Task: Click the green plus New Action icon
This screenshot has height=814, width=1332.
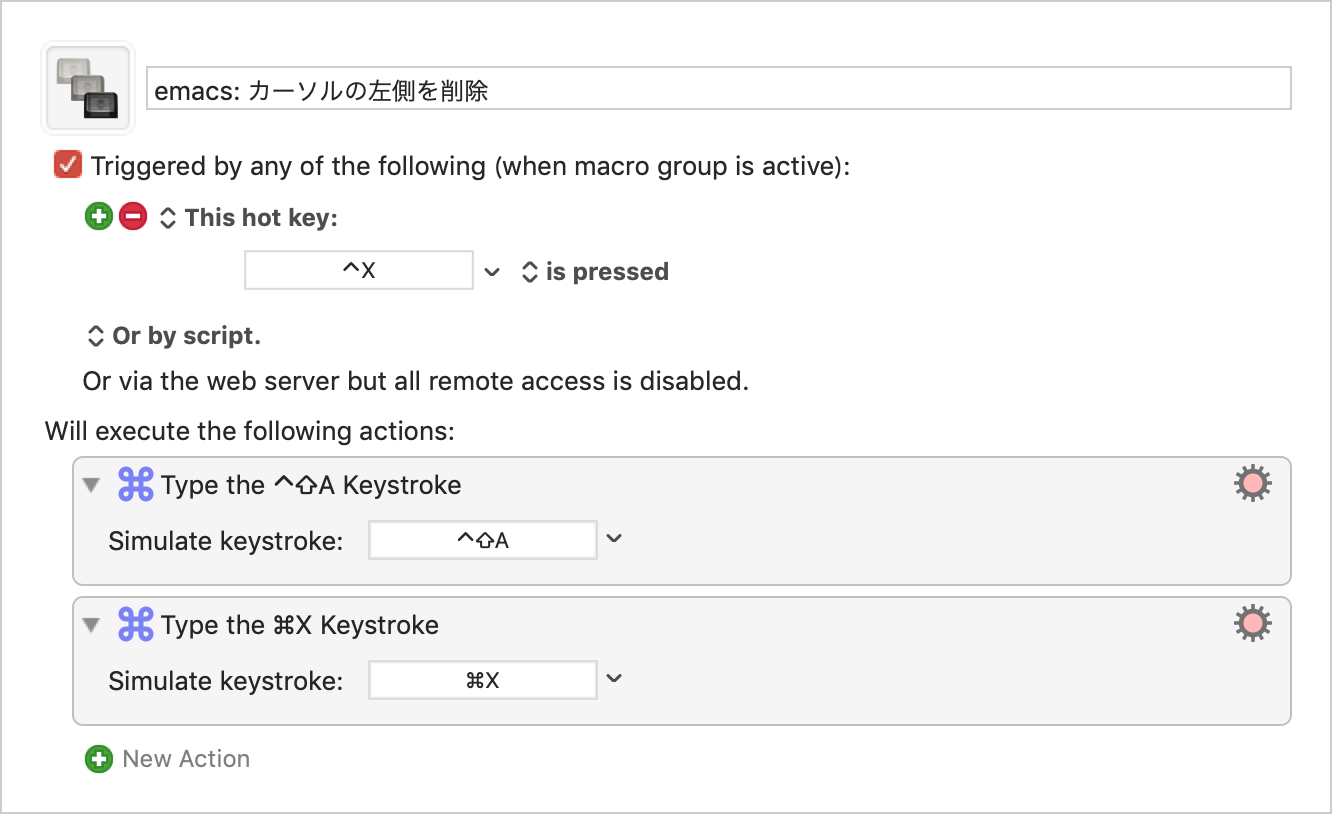Action: [98, 759]
